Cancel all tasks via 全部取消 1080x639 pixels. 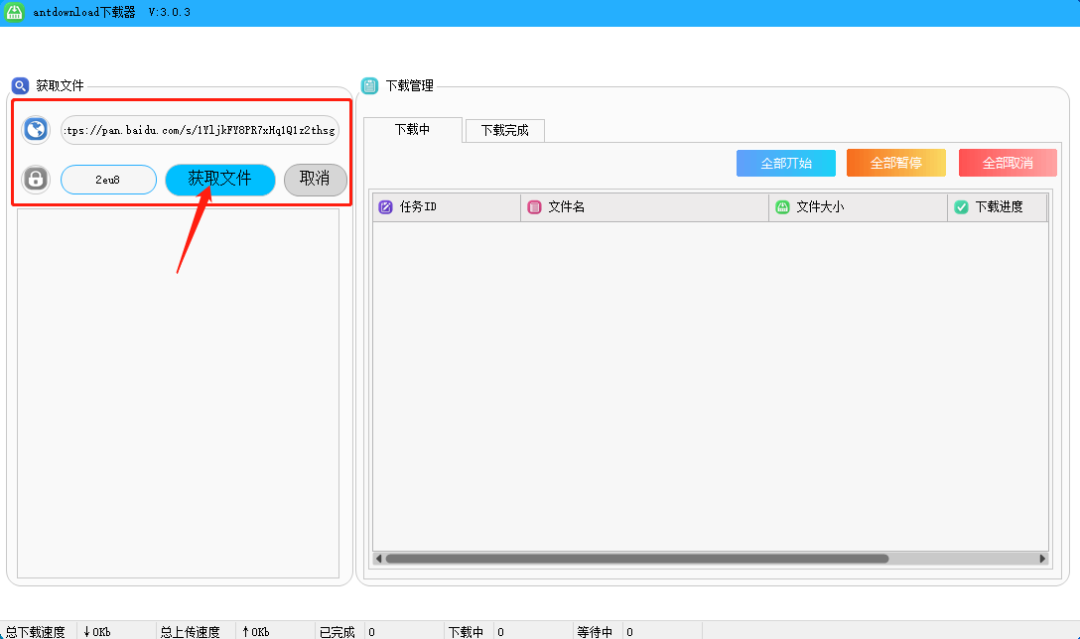[x=1007, y=163]
